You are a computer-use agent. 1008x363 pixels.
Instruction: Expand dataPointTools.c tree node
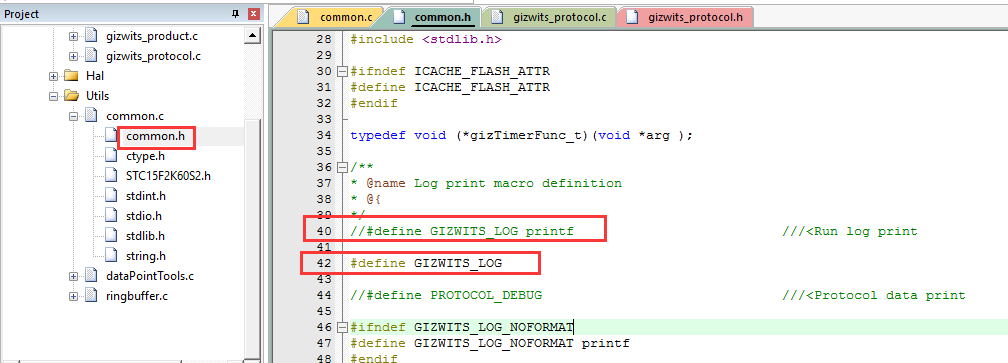73,276
